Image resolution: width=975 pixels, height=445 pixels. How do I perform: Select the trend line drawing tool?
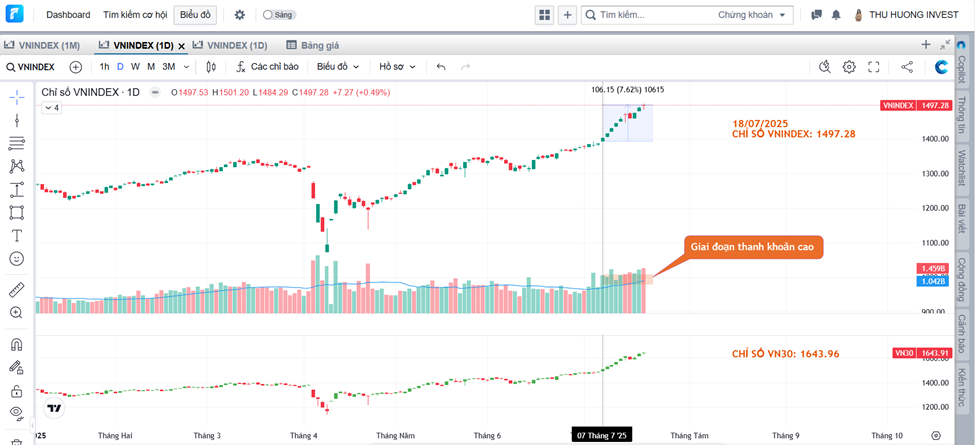pyautogui.click(x=17, y=121)
